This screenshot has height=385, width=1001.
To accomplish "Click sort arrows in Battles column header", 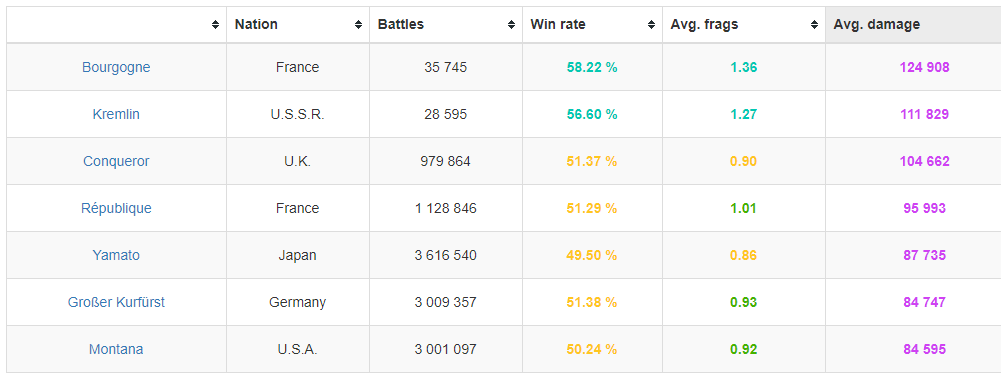I will (x=511, y=25).
